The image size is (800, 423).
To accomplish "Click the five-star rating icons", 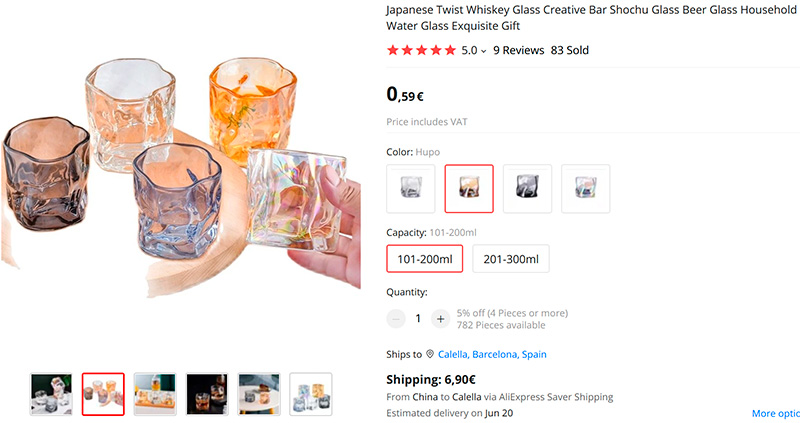I will click(421, 50).
